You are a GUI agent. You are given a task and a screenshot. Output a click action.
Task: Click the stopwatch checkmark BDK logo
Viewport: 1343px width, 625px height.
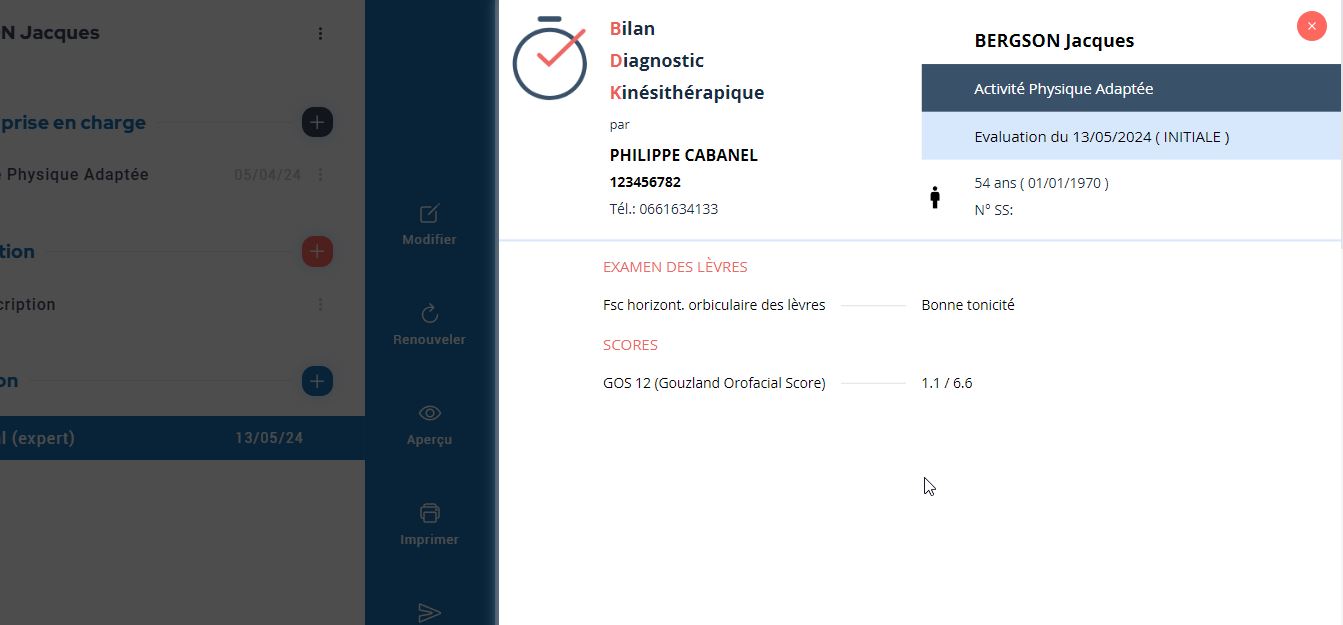click(x=549, y=58)
